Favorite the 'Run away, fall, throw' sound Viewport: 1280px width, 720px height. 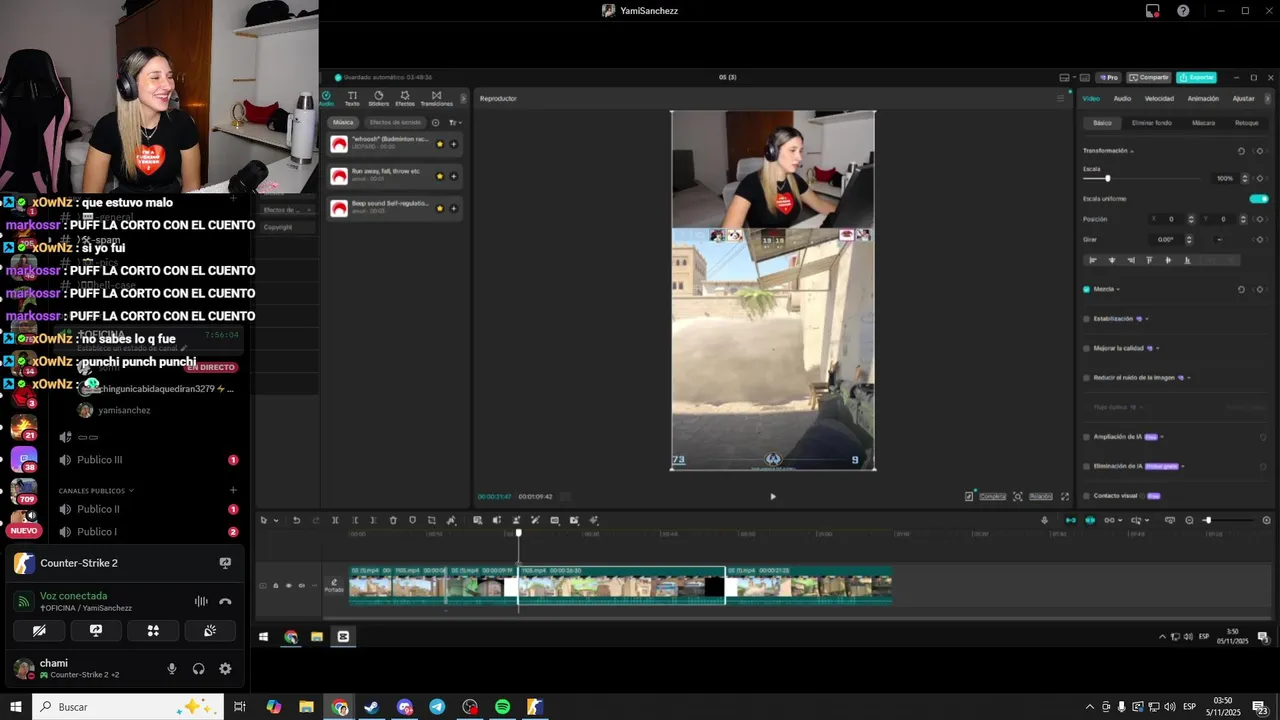point(439,176)
